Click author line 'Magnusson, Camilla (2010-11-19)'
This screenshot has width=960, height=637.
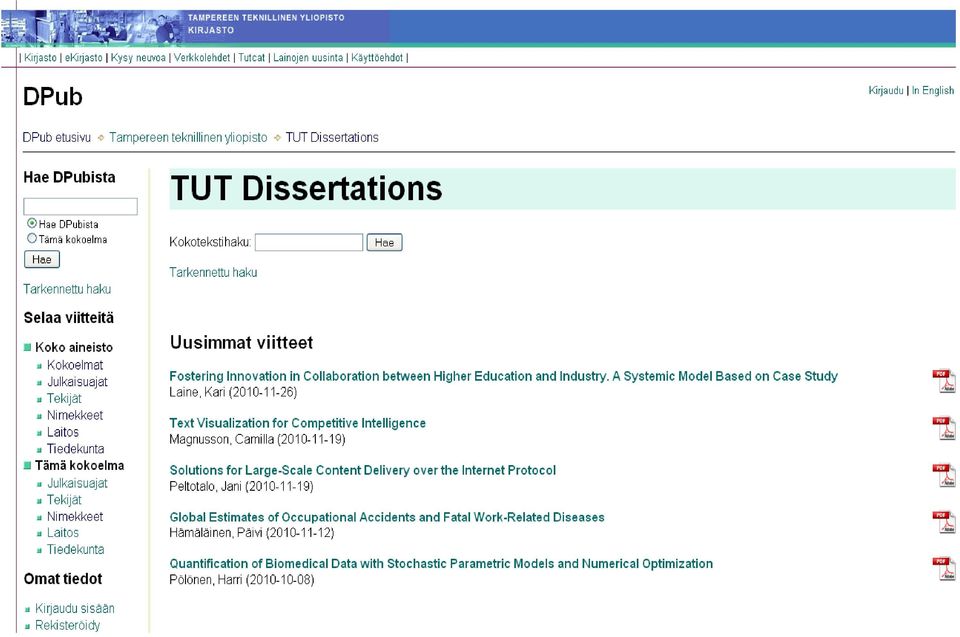pos(257,439)
